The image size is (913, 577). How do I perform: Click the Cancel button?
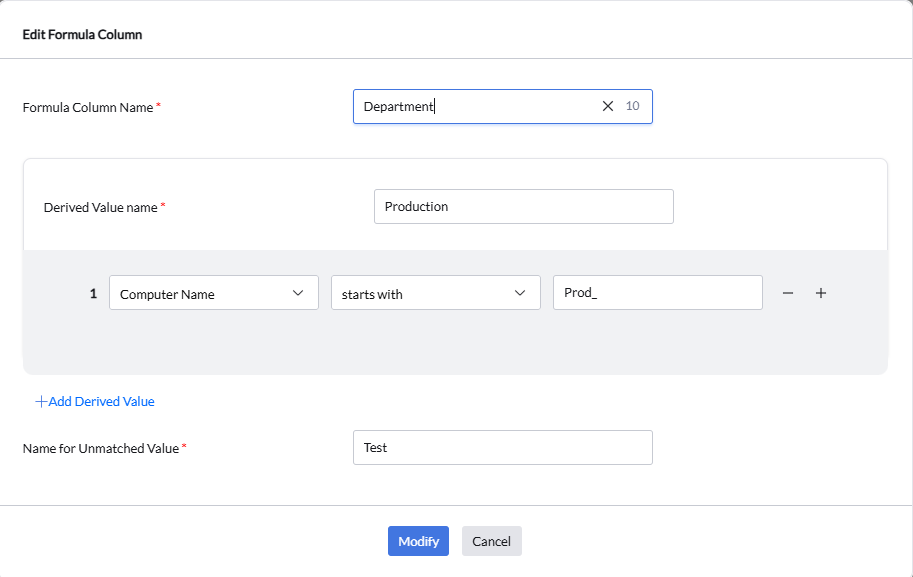click(491, 540)
